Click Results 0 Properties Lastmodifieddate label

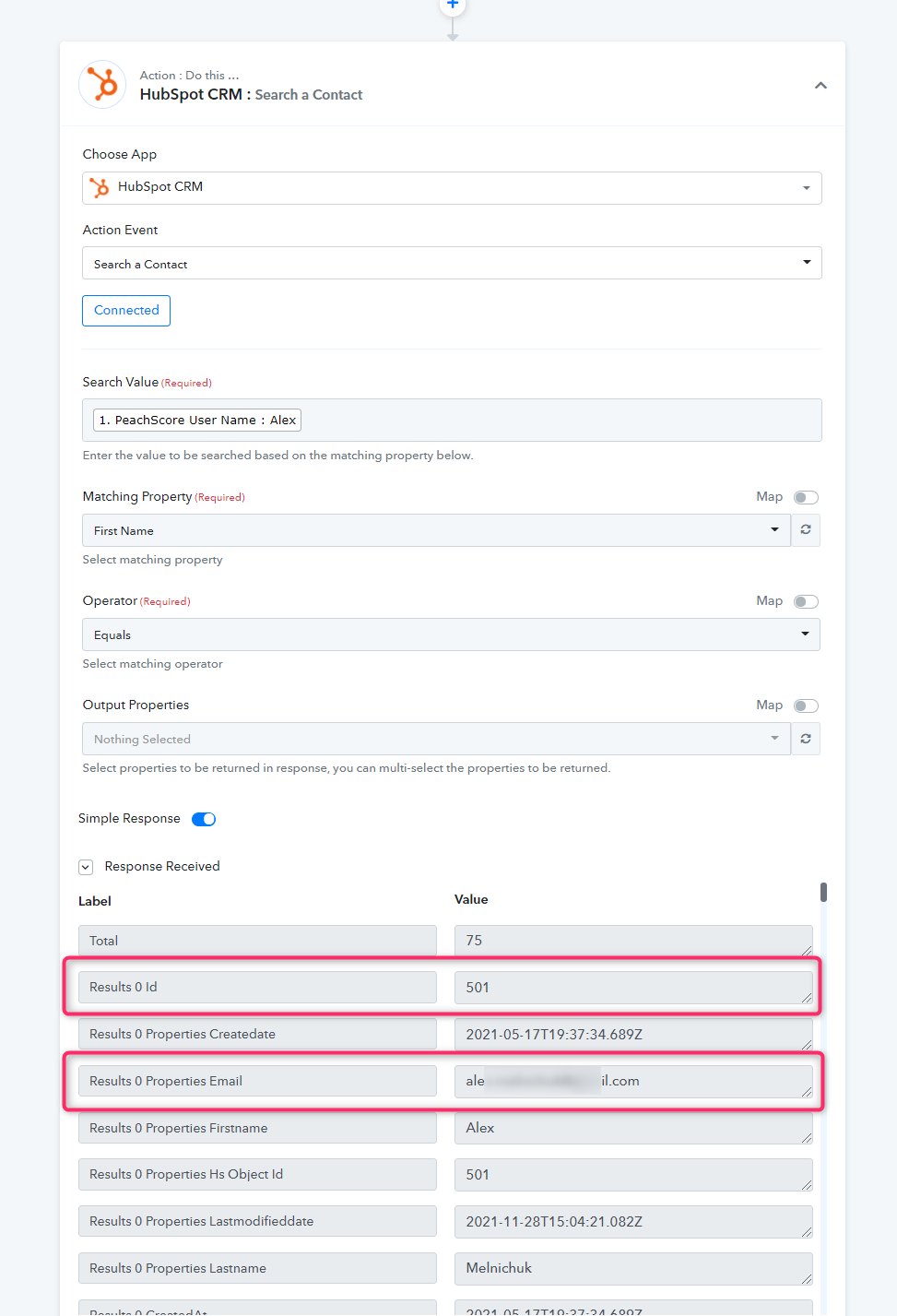[x=257, y=1221]
